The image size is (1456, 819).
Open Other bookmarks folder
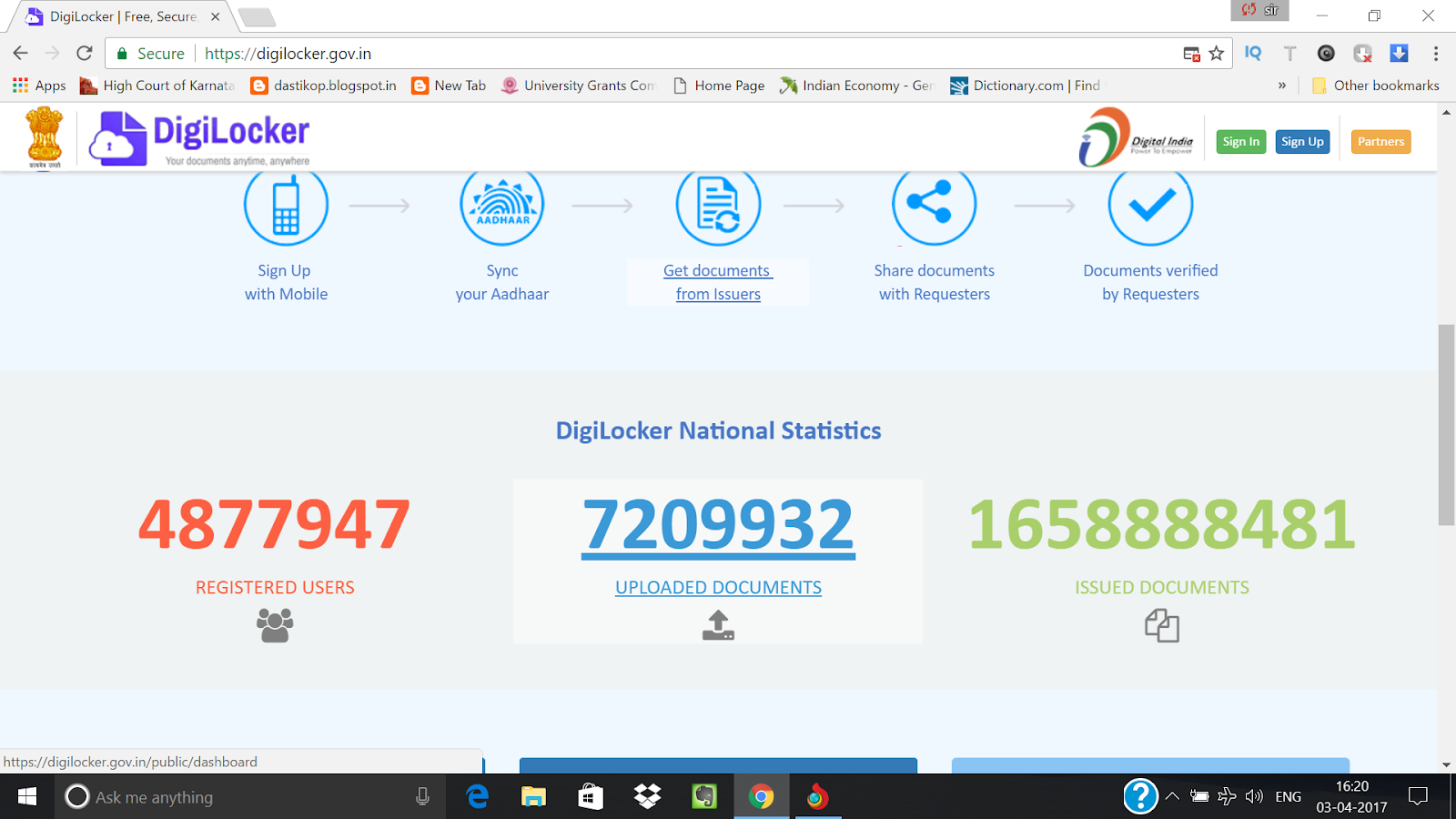click(1376, 86)
